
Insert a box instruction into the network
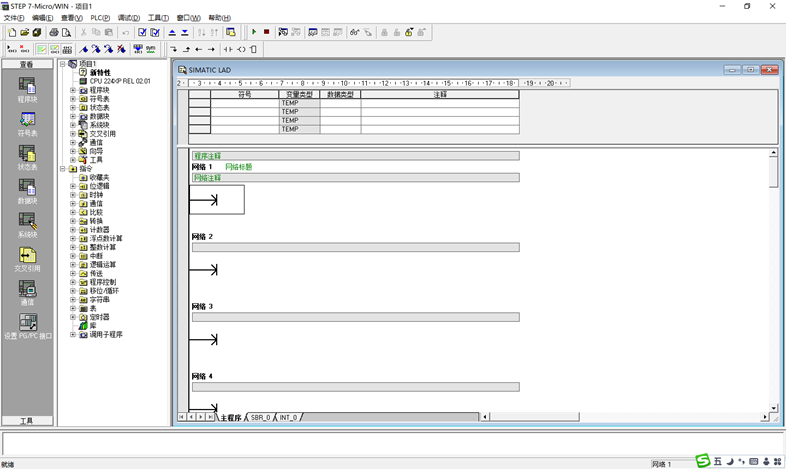click(x=253, y=49)
